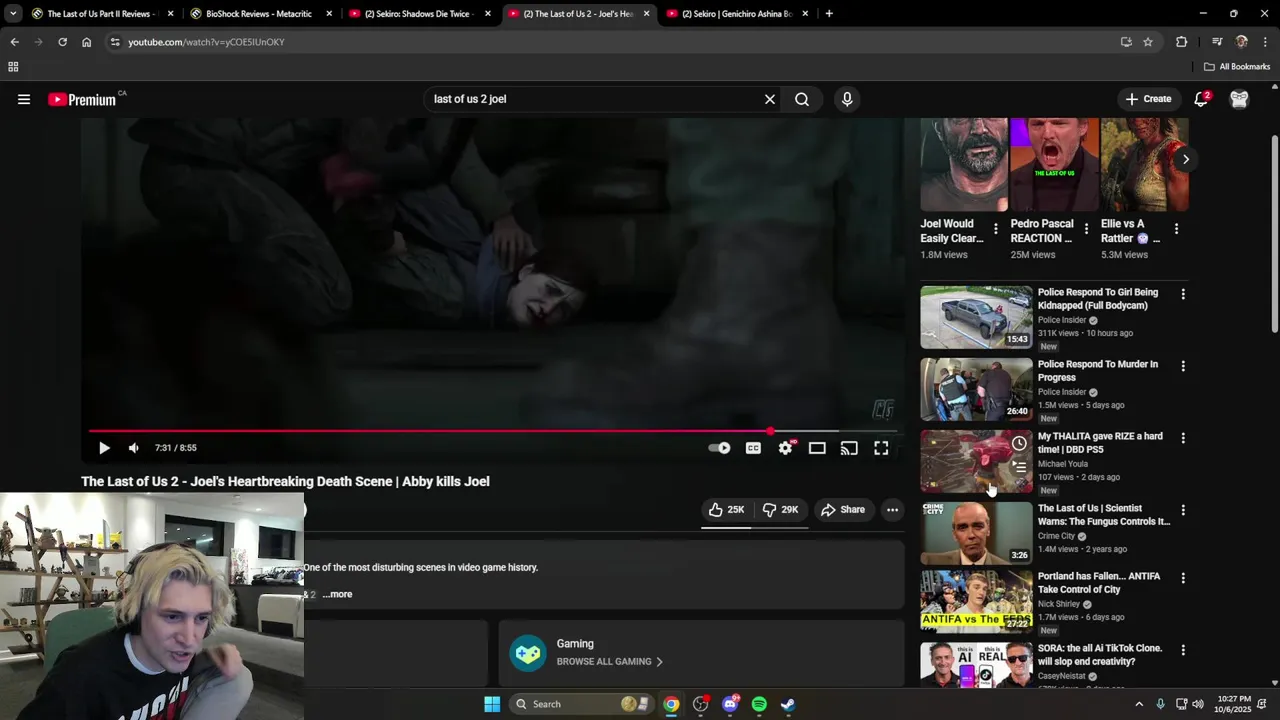This screenshot has width=1280, height=720.
Task: Dislike the video (29K)
Action: pyautogui.click(x=780, y=510)
